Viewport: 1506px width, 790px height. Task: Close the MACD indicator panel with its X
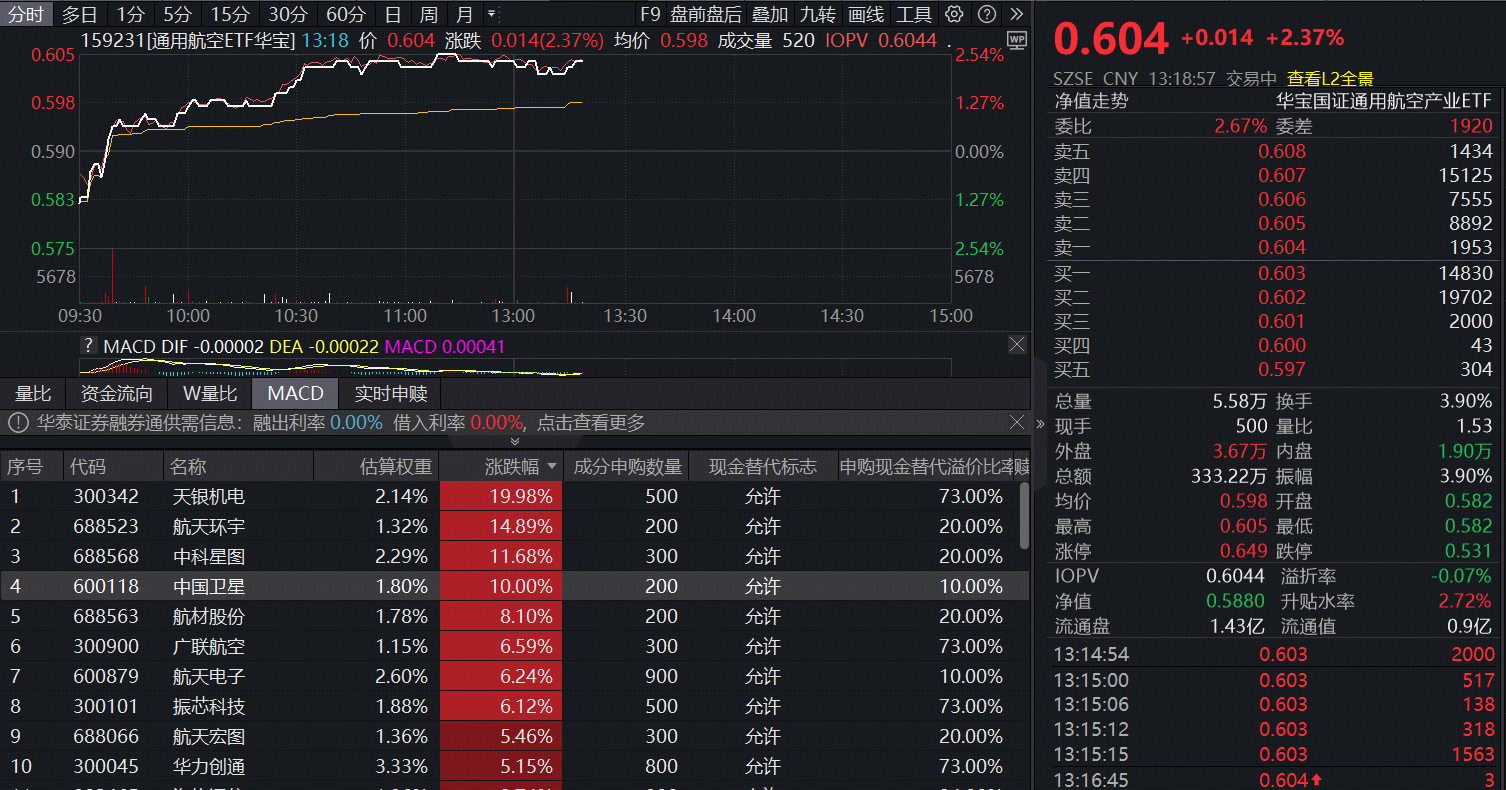coord(1016,344)
